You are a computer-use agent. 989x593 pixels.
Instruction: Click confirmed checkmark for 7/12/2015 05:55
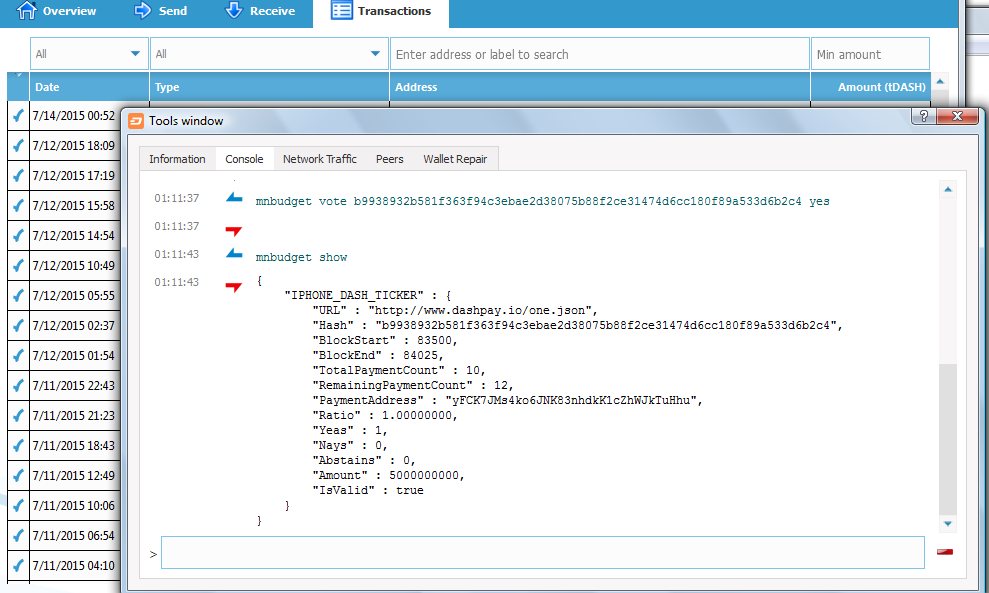pos(18,295)
